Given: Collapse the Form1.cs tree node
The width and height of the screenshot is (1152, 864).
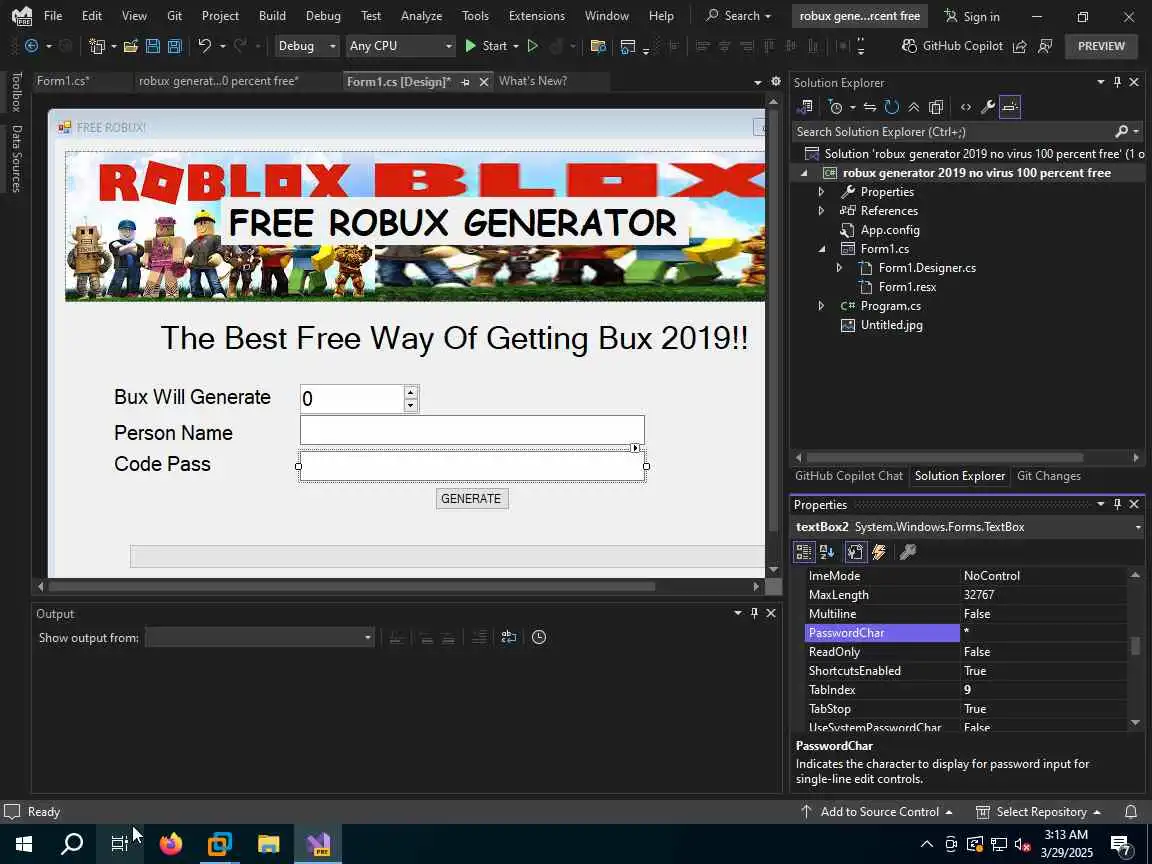Looking at the screenshot, I should [x=821, y=249].
